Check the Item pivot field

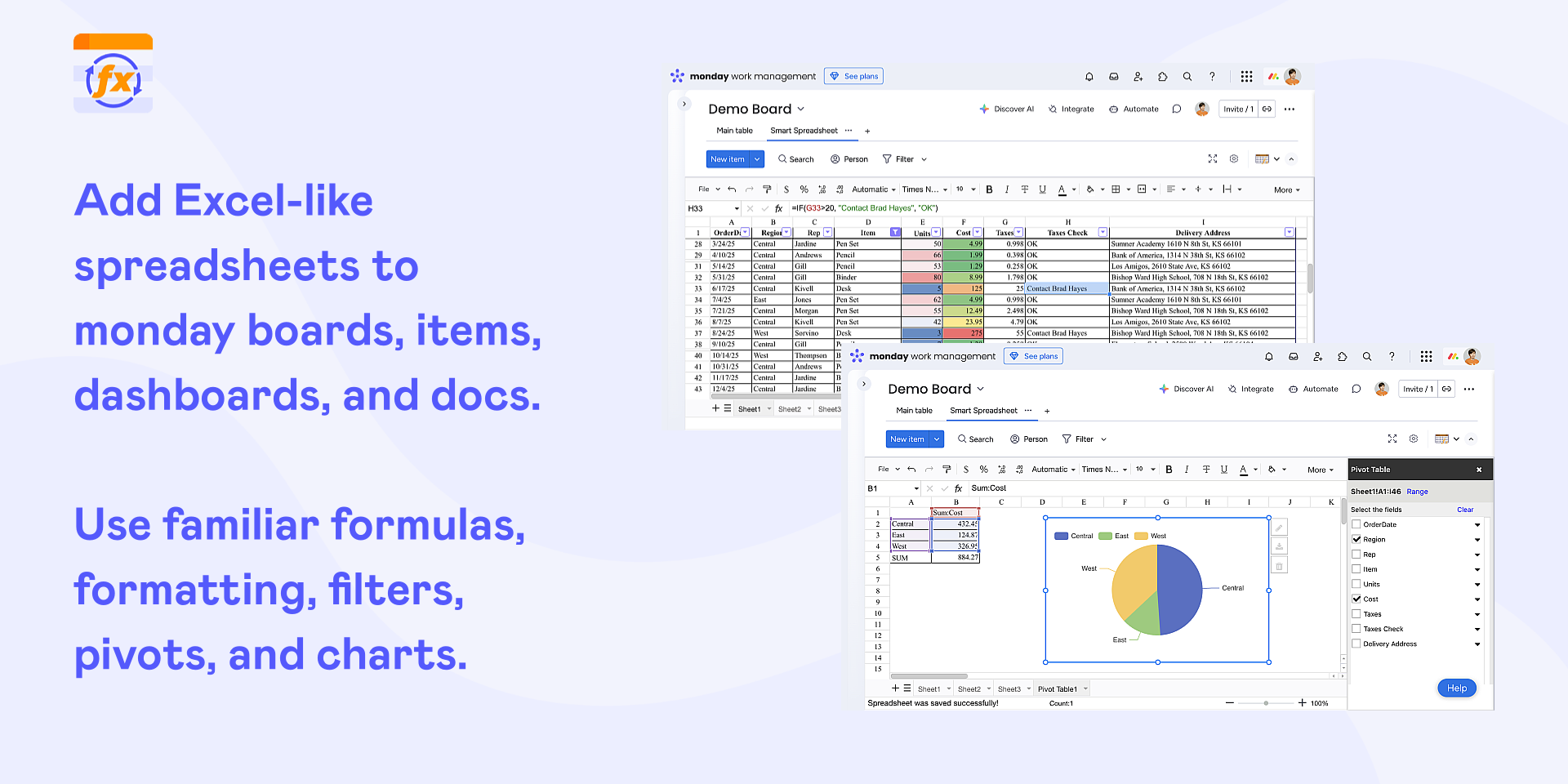(x=1356, y=569)
